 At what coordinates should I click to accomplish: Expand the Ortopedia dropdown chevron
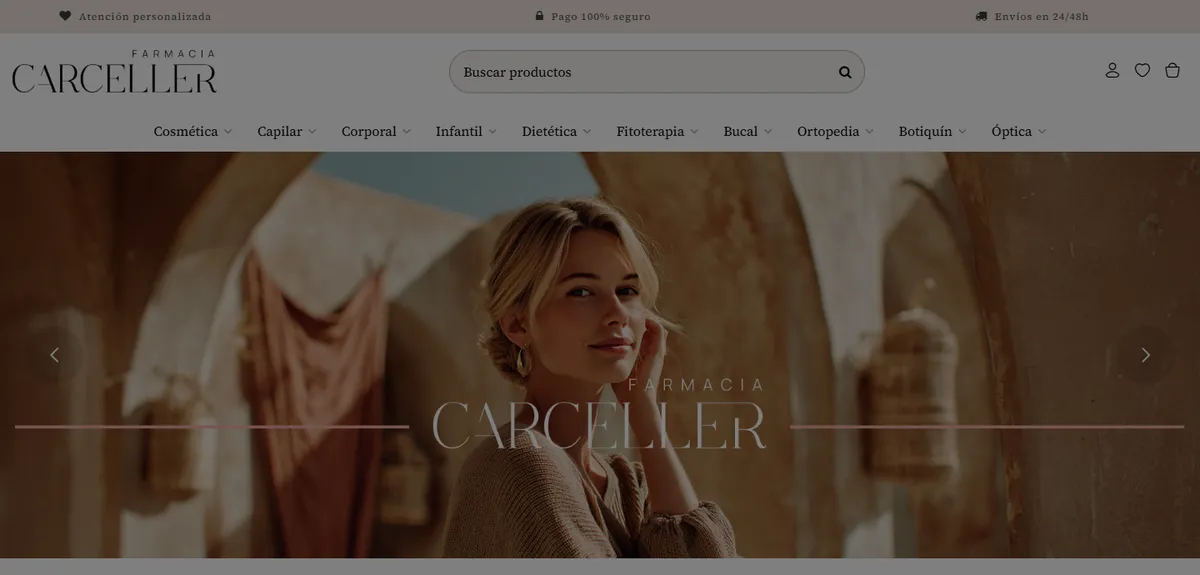pyautogui.click(x=869, y=131)
